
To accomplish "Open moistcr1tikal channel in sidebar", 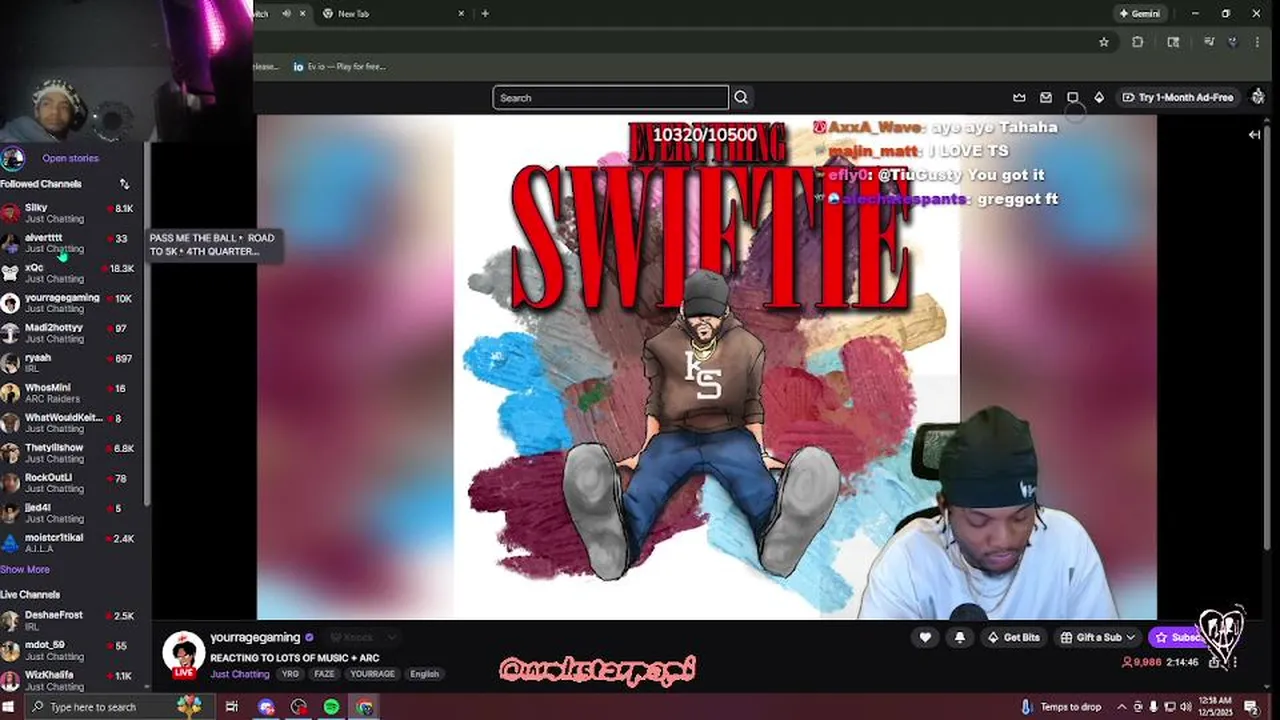I will [x=73, y=543].
